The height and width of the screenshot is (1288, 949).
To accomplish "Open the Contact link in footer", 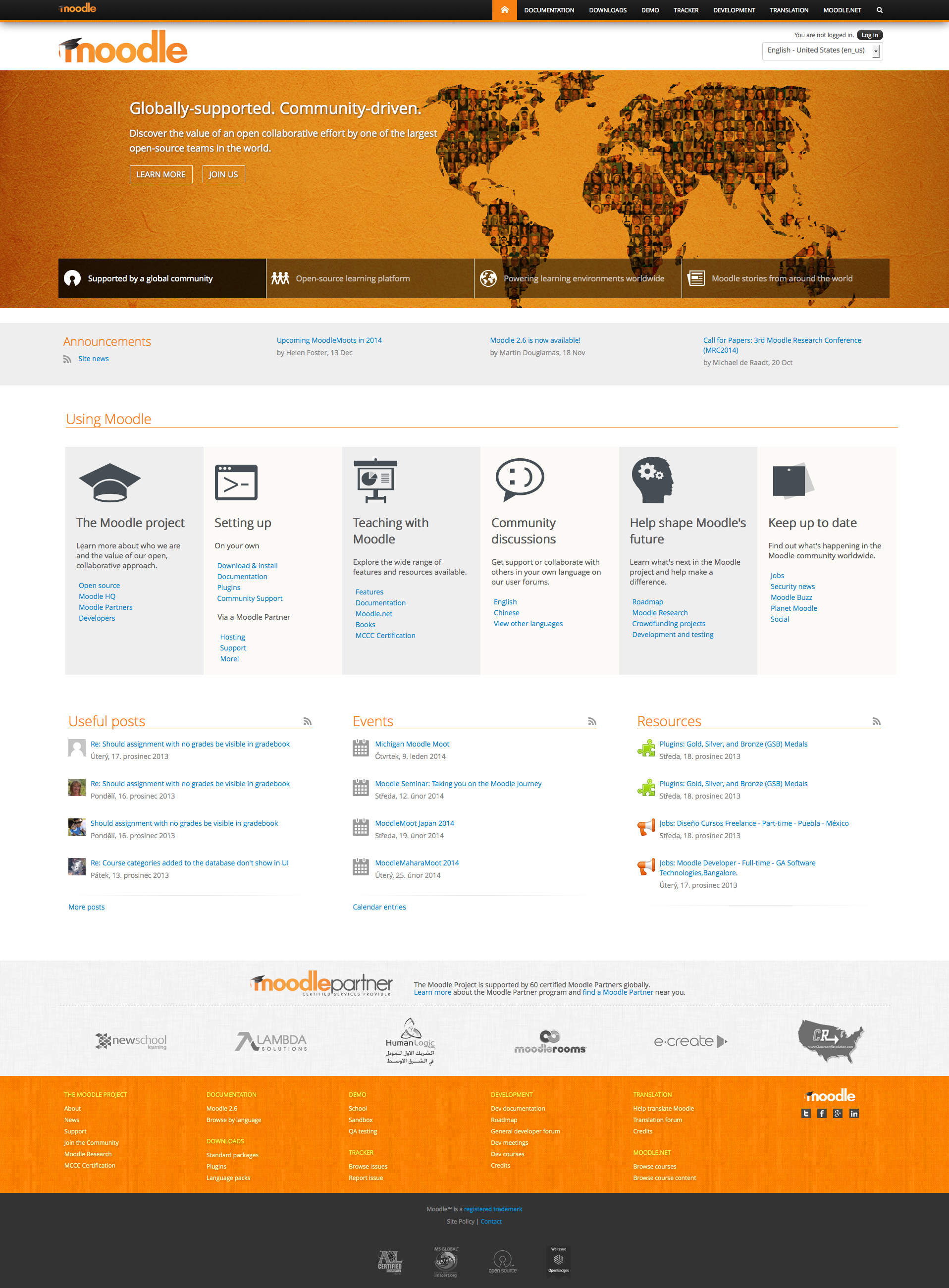I will (490, 1222).
